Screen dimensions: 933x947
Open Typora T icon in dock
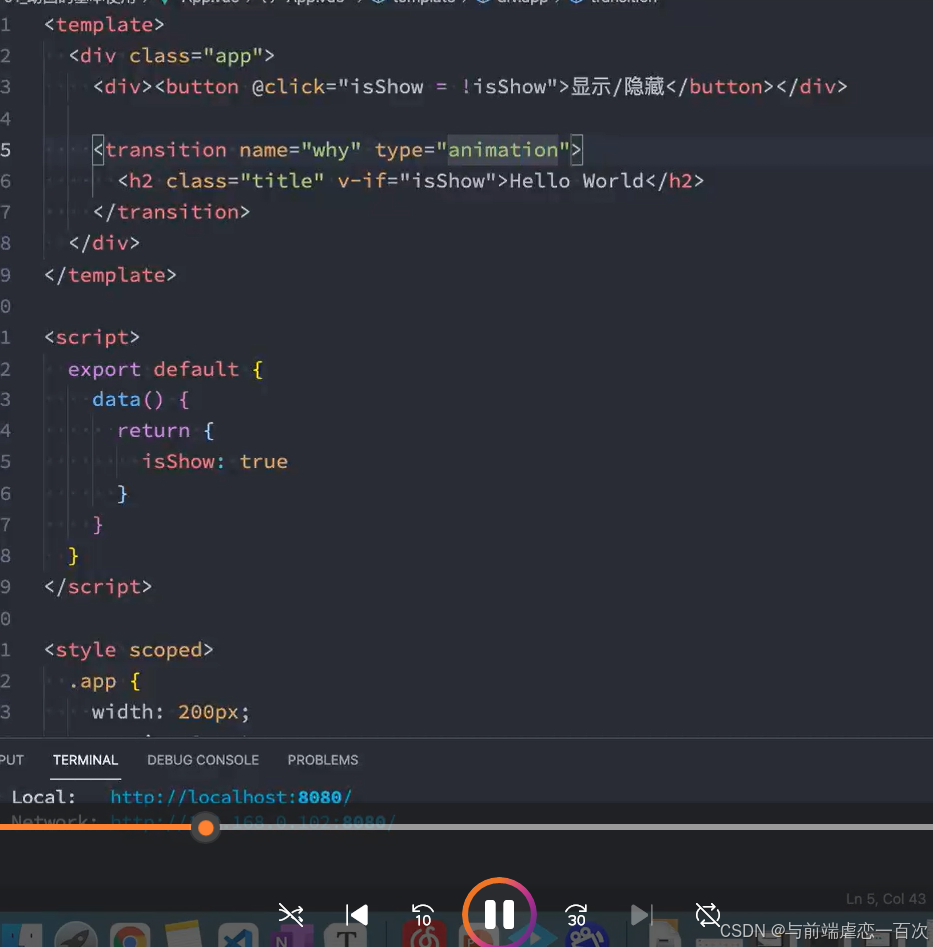click(345, 936)
